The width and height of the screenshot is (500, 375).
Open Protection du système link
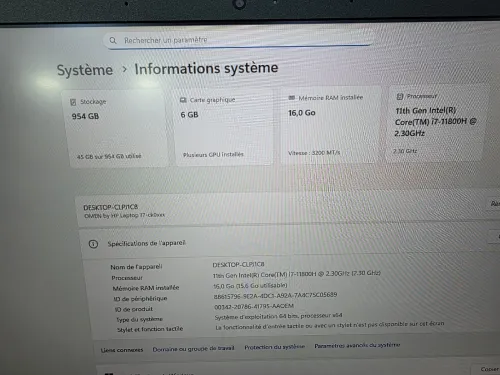(274, 347)
